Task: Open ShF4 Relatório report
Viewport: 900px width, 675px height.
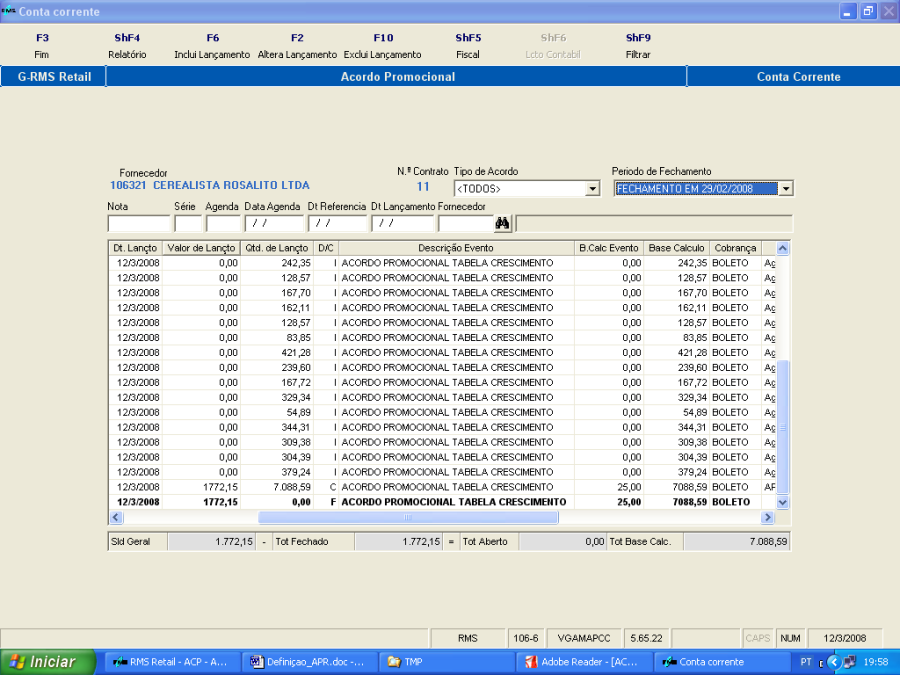Action: coord(127,46)
